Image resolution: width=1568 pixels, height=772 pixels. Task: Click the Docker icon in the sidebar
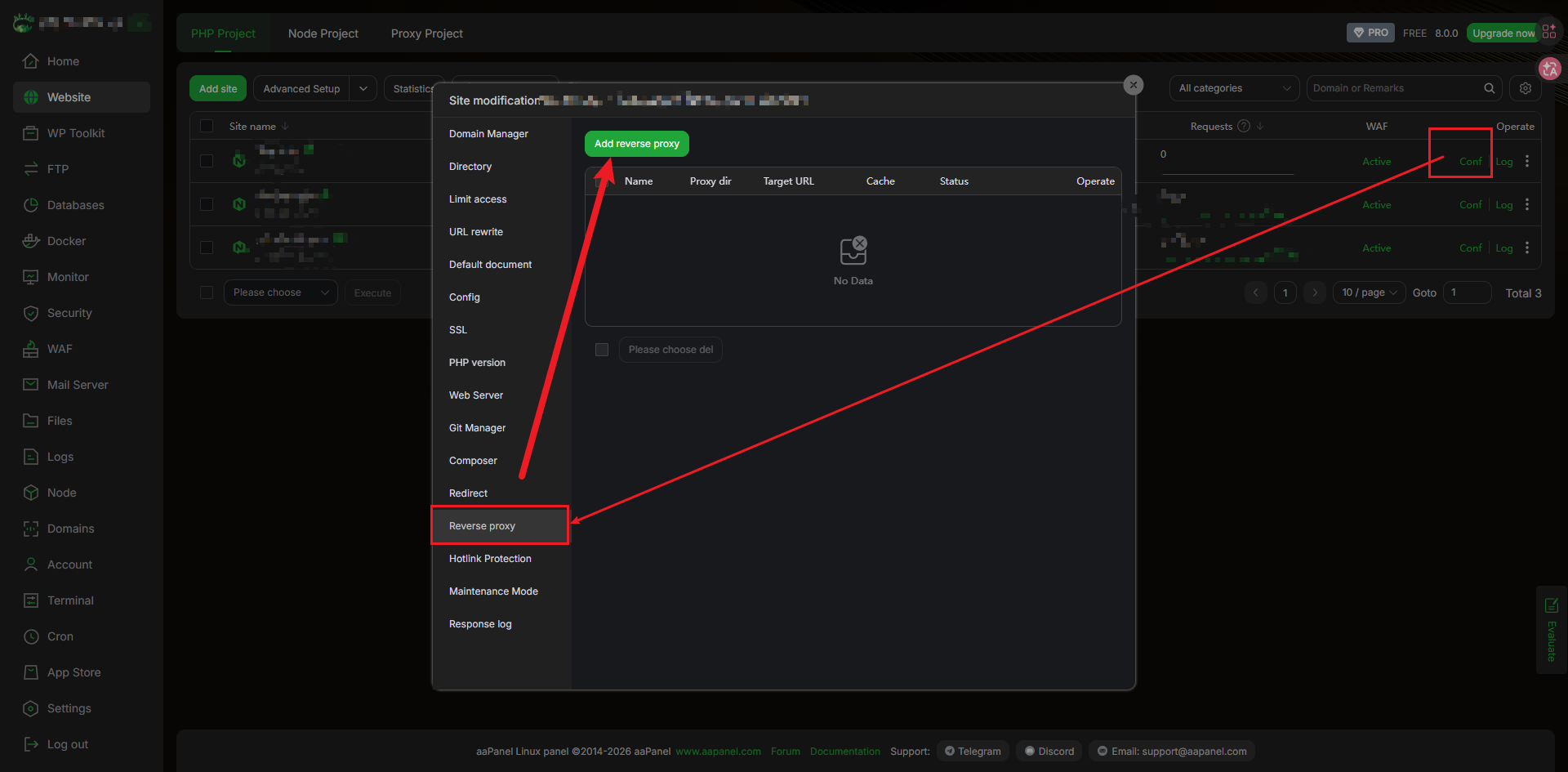[x=31, y=241]
